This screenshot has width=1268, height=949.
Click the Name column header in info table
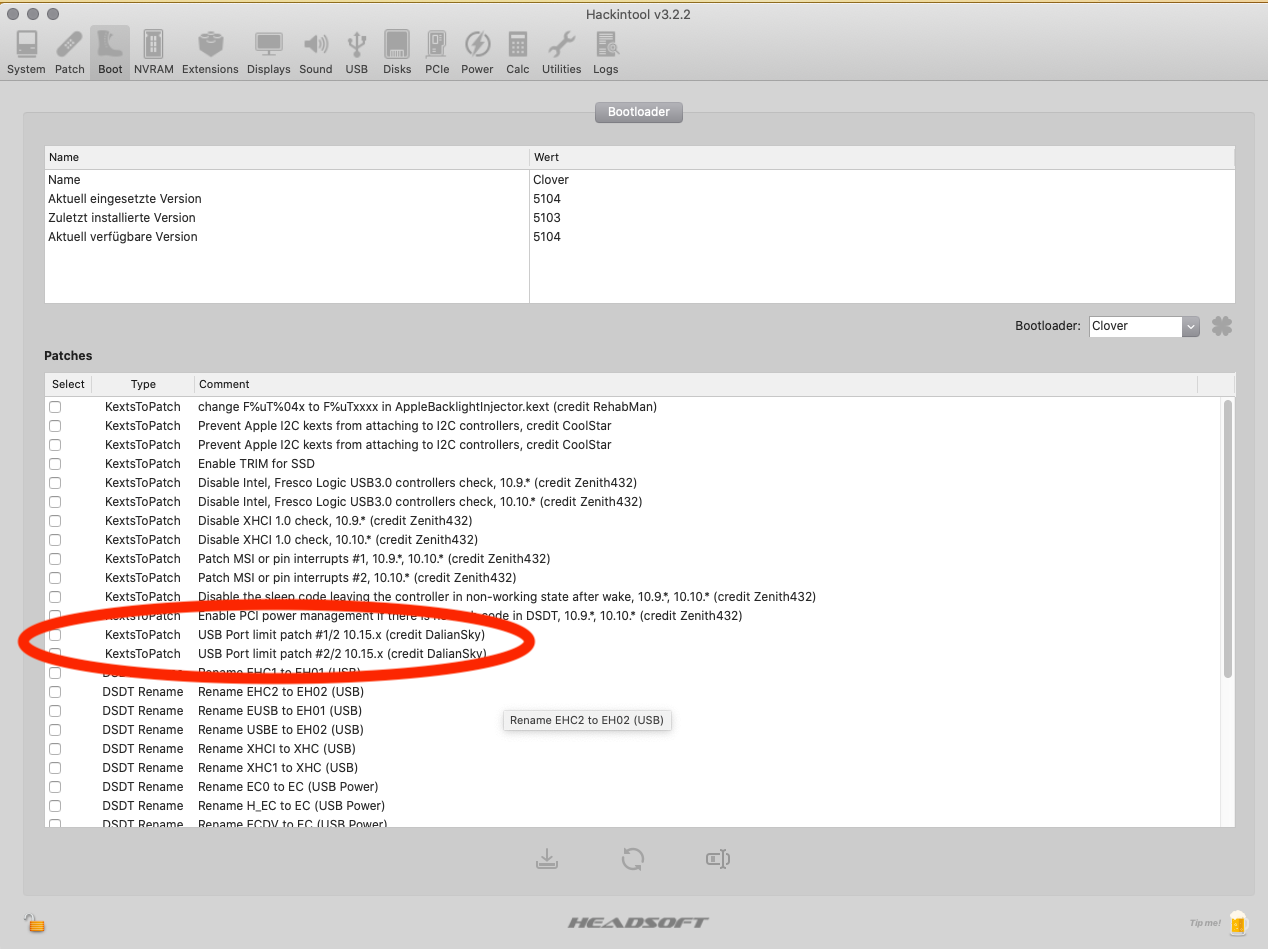click(x=287, y=157)
